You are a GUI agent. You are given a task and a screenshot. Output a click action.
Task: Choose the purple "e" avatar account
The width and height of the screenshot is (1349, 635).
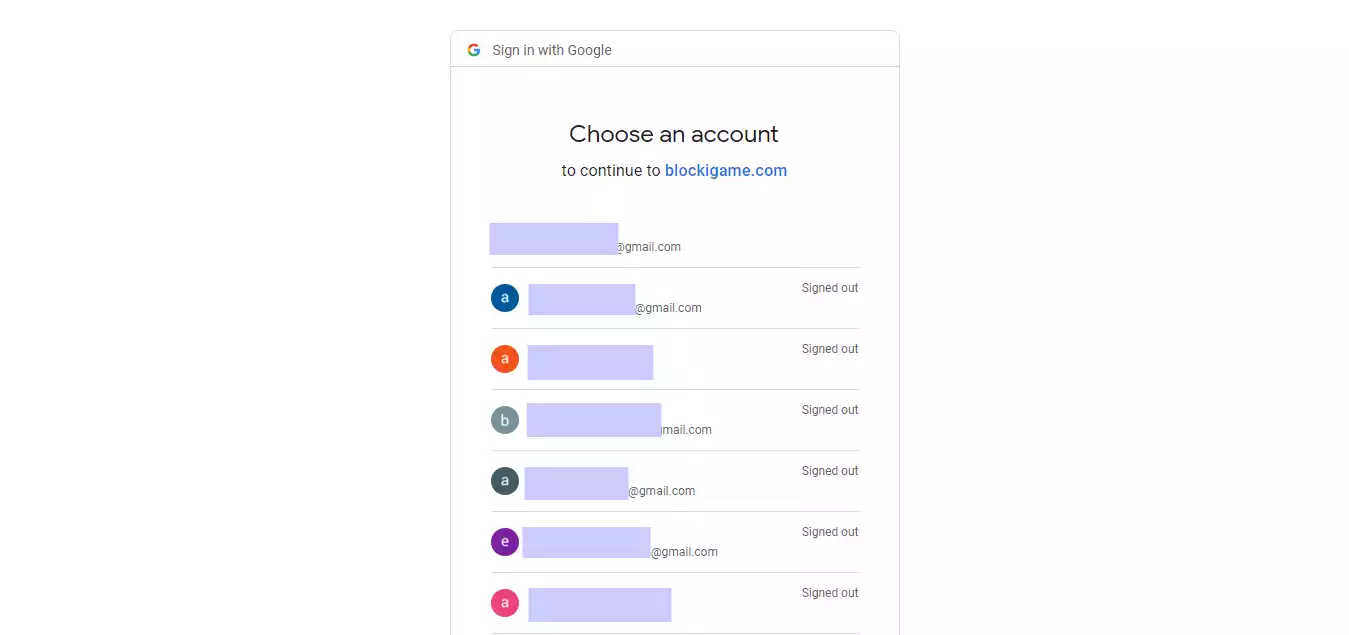point(505,542)
